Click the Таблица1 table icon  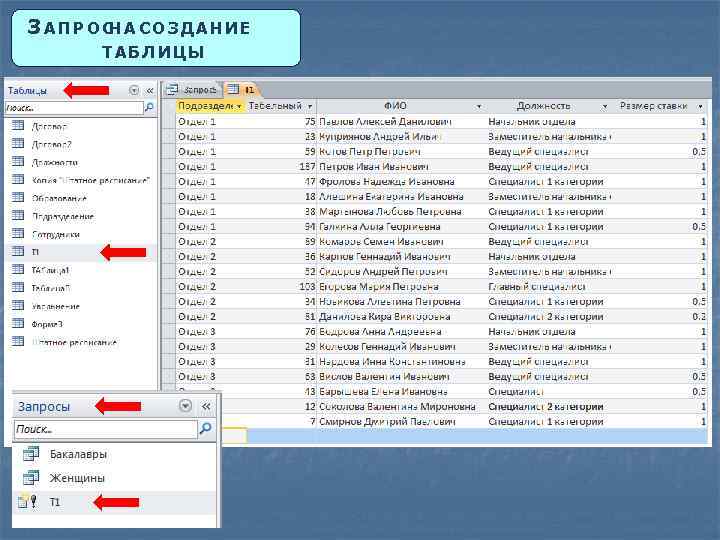[17, 269]
